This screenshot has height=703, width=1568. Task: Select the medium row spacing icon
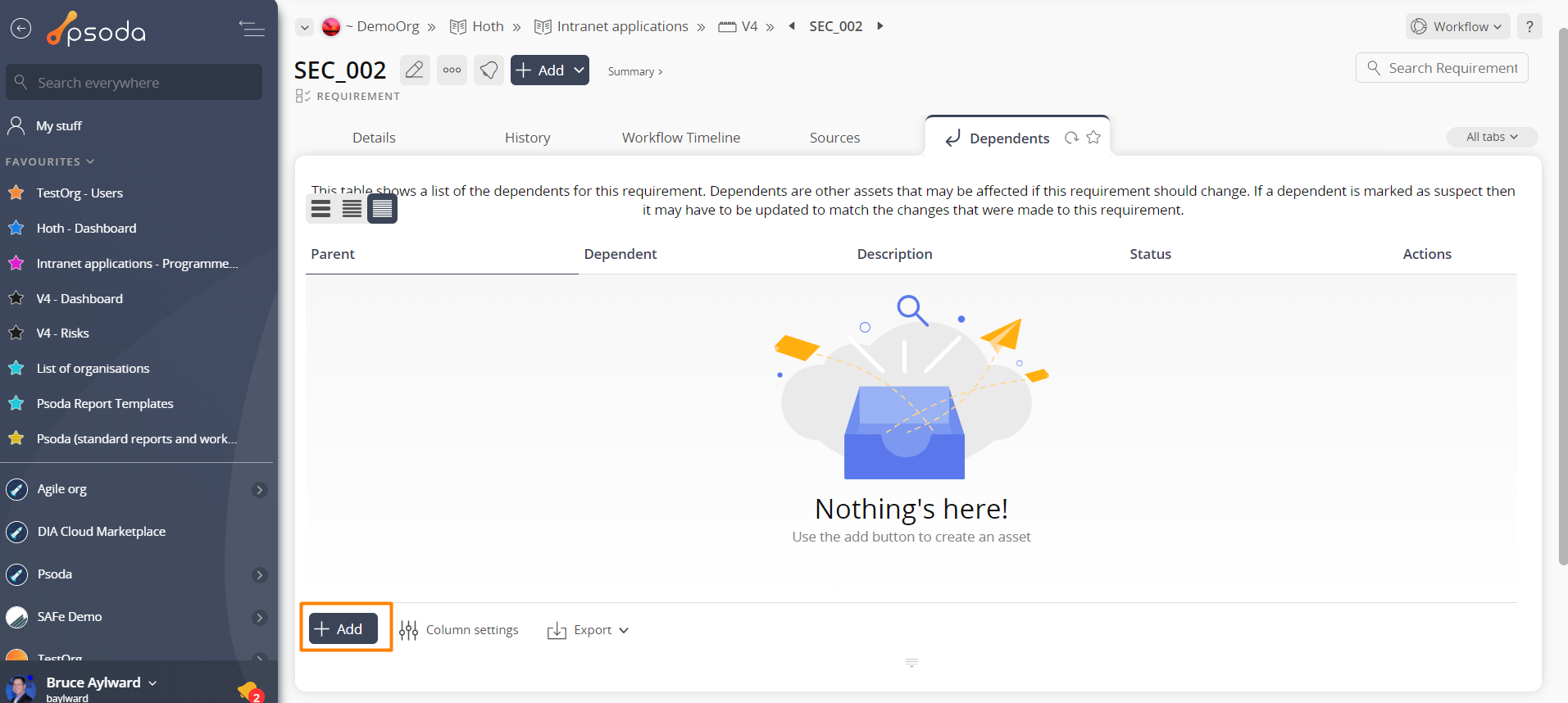coord(352,209)
